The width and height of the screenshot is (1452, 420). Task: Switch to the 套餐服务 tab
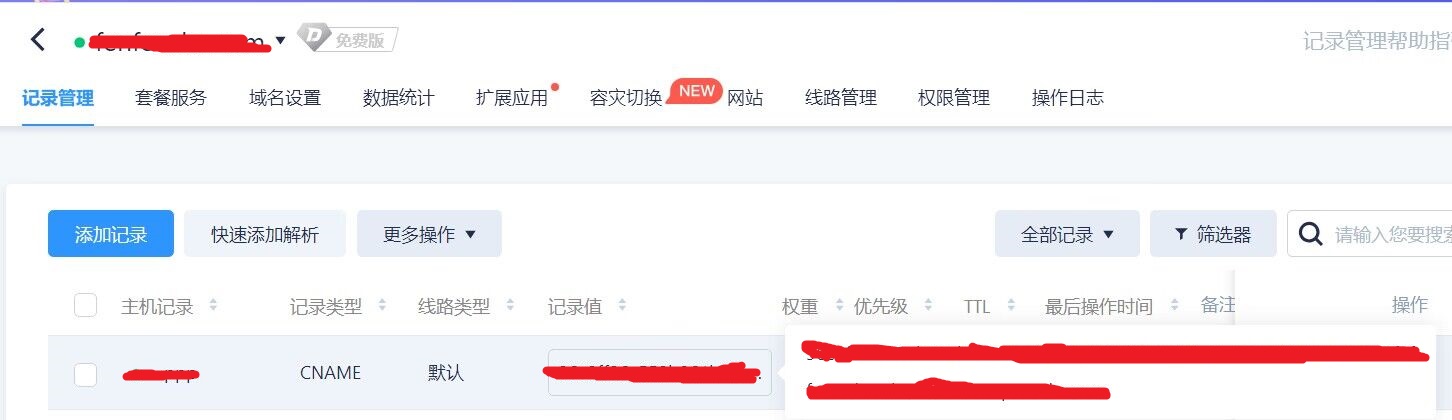click(171, 98)
